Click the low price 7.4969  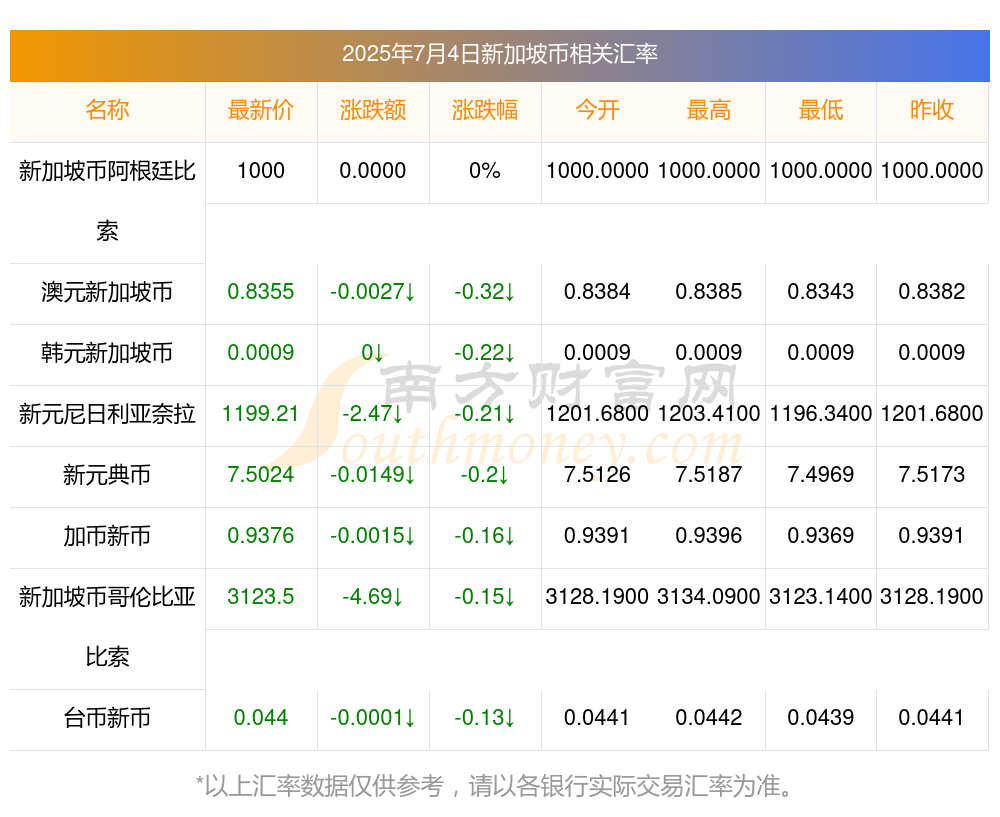(821, 475)
